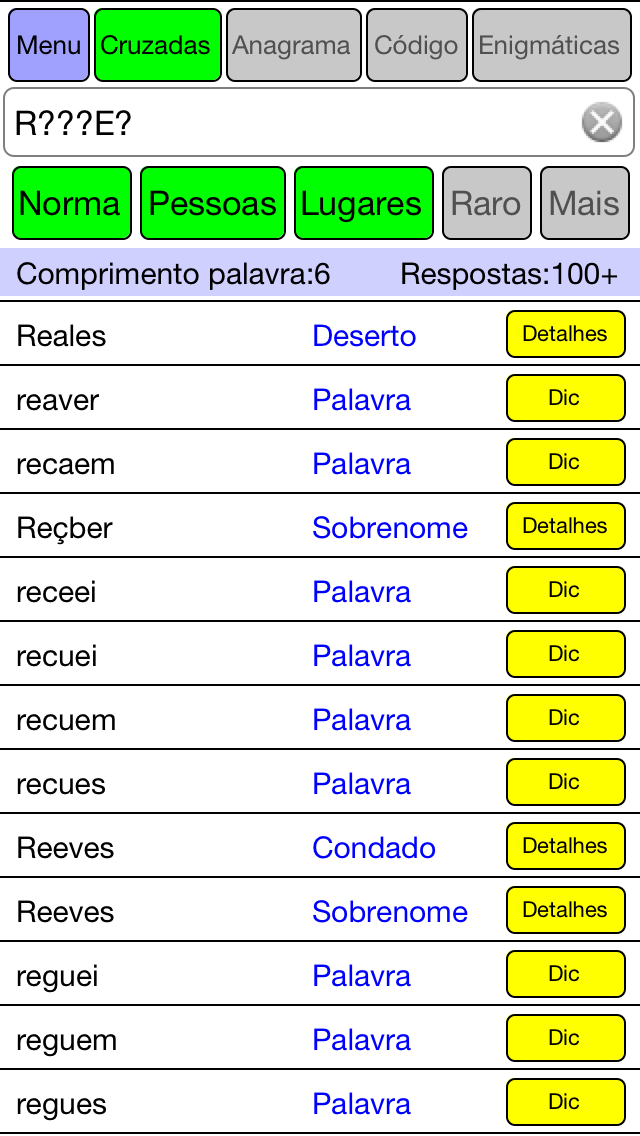This screenshot has width=640, height=1136.
Task: Open Detalhes for Reeves Condado
Action: coord(565,845)
